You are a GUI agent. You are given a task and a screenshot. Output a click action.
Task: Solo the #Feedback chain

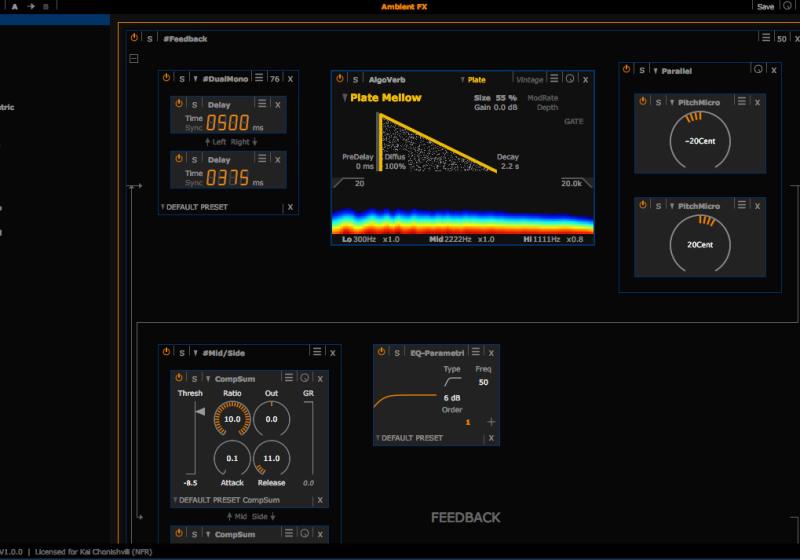click(x=150, y=38)
